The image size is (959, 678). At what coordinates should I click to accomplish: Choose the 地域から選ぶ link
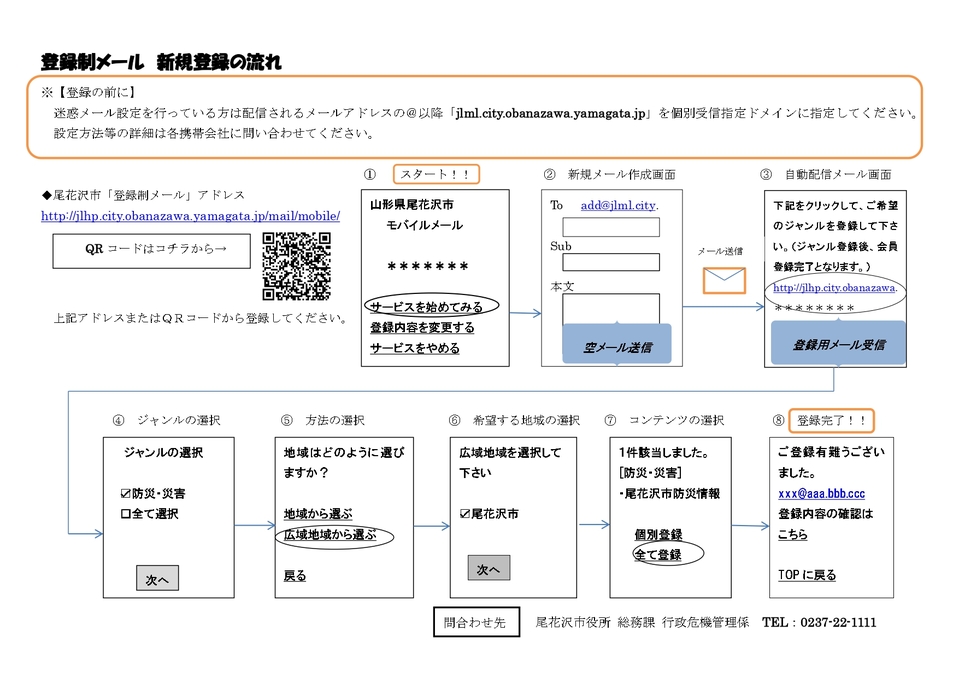[318, 514]
